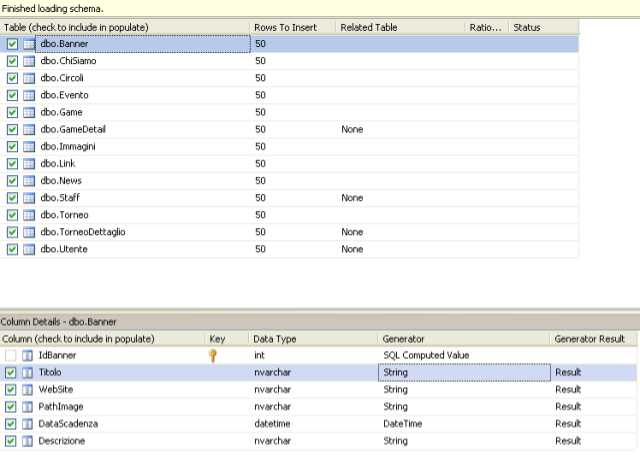
Task: Click the table icon next to dbo.Evento
Action: (x=29, y=95)
